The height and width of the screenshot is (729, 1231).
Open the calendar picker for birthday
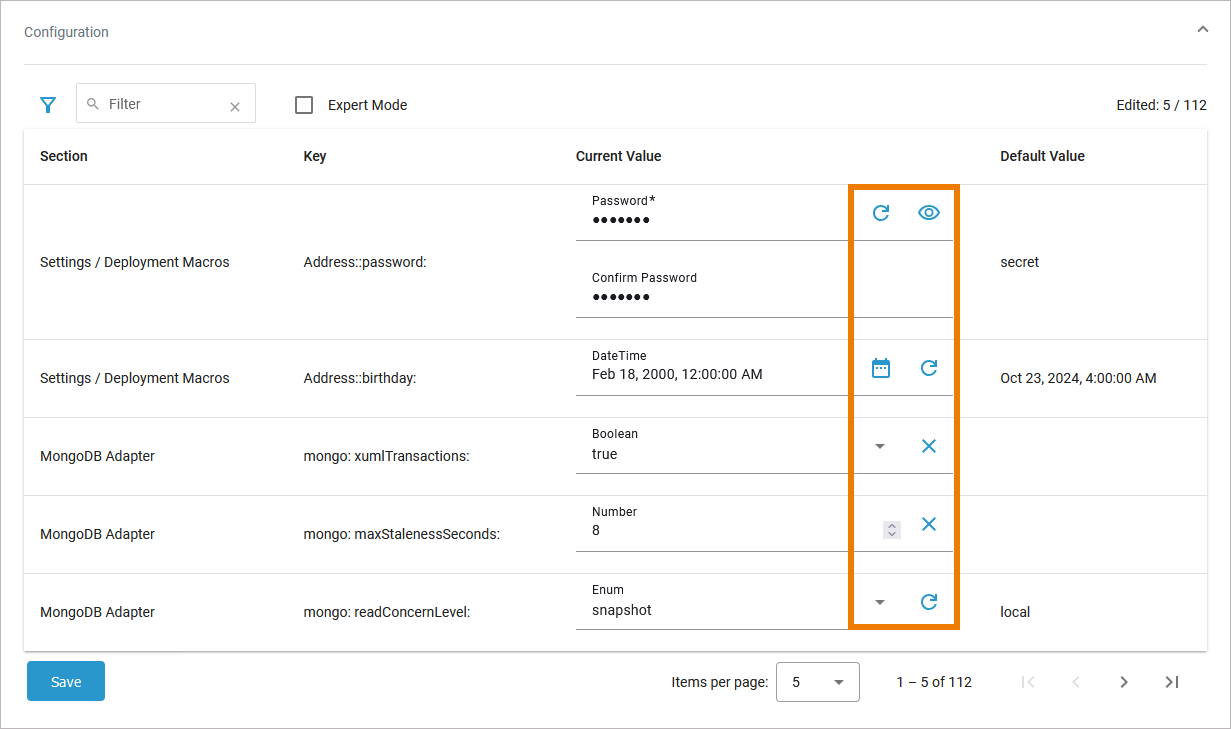point(881,368)
